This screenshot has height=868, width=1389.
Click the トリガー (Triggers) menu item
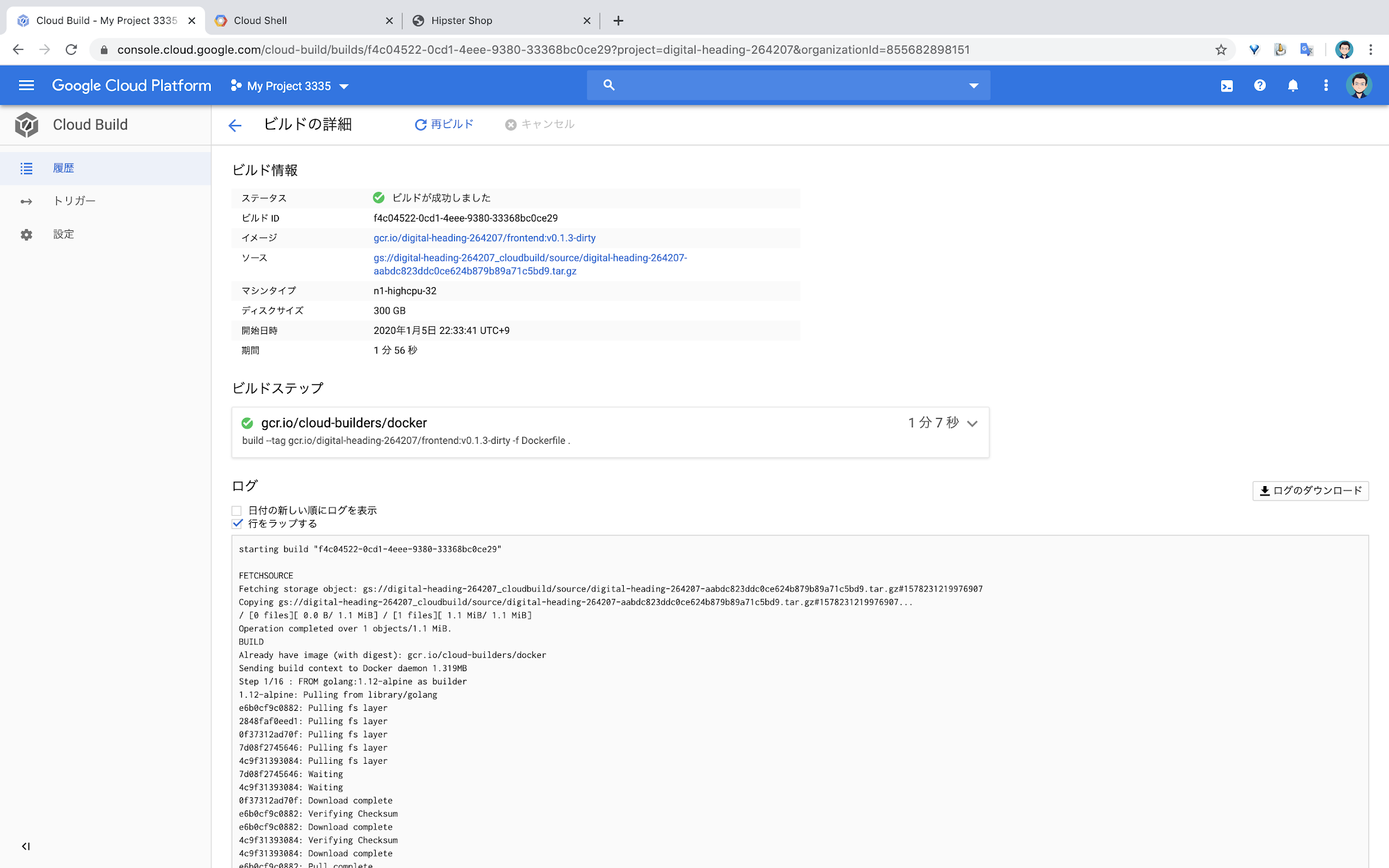75,201
